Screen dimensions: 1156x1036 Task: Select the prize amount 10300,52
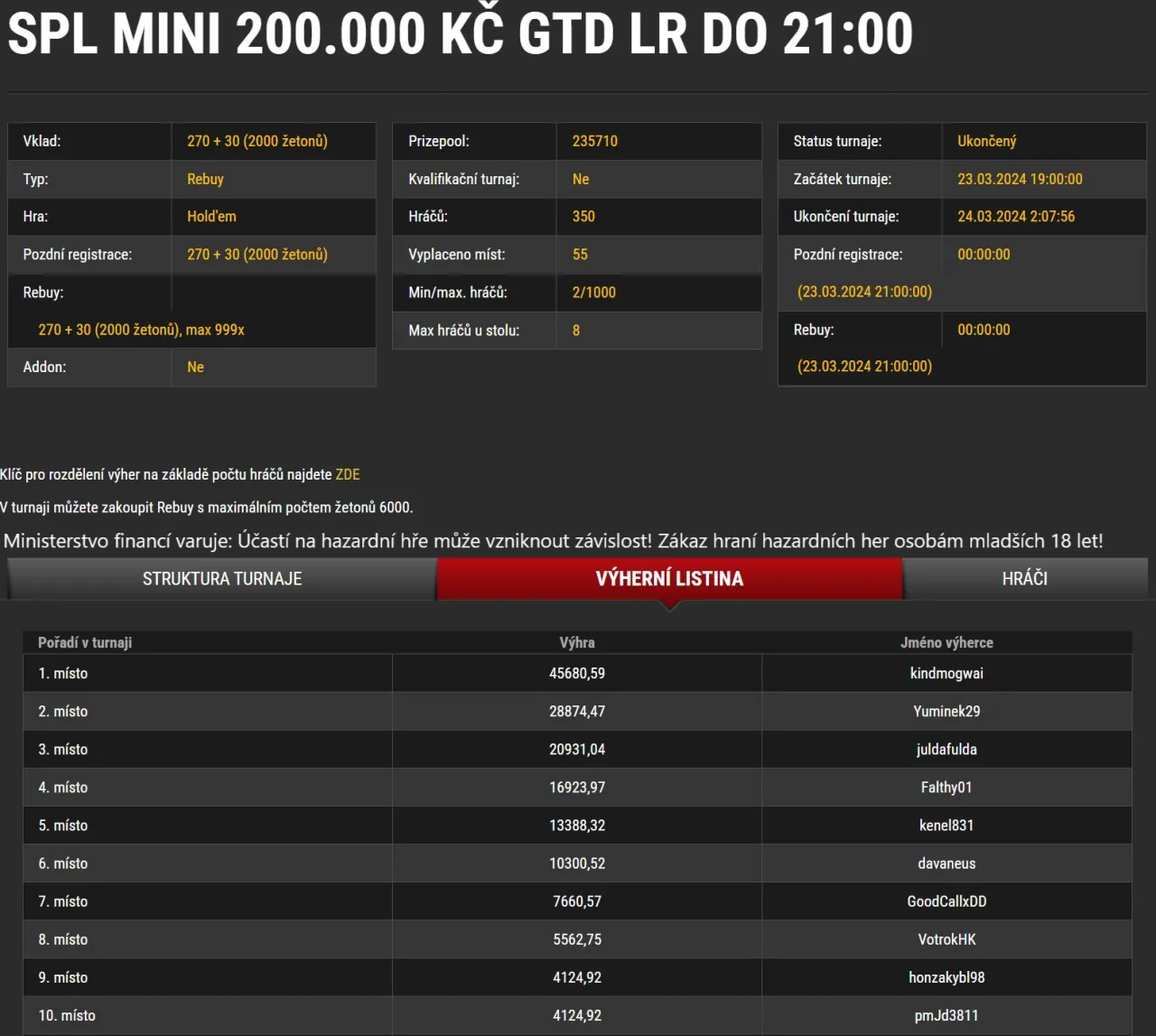point(577,863)
